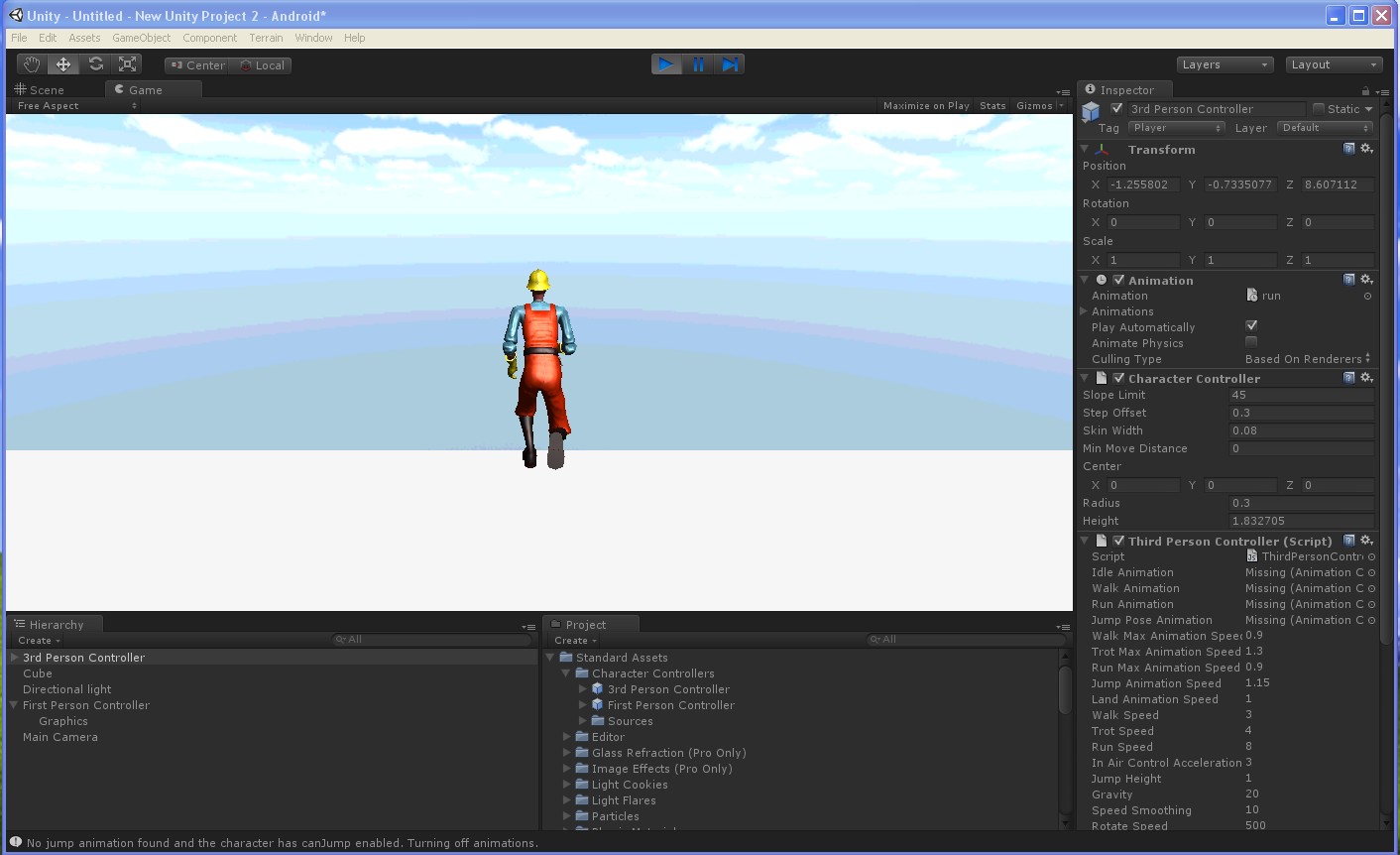Show the Stats overlay in the Game view
Screen dimensions: 1400x855
[x=992, y=106]
